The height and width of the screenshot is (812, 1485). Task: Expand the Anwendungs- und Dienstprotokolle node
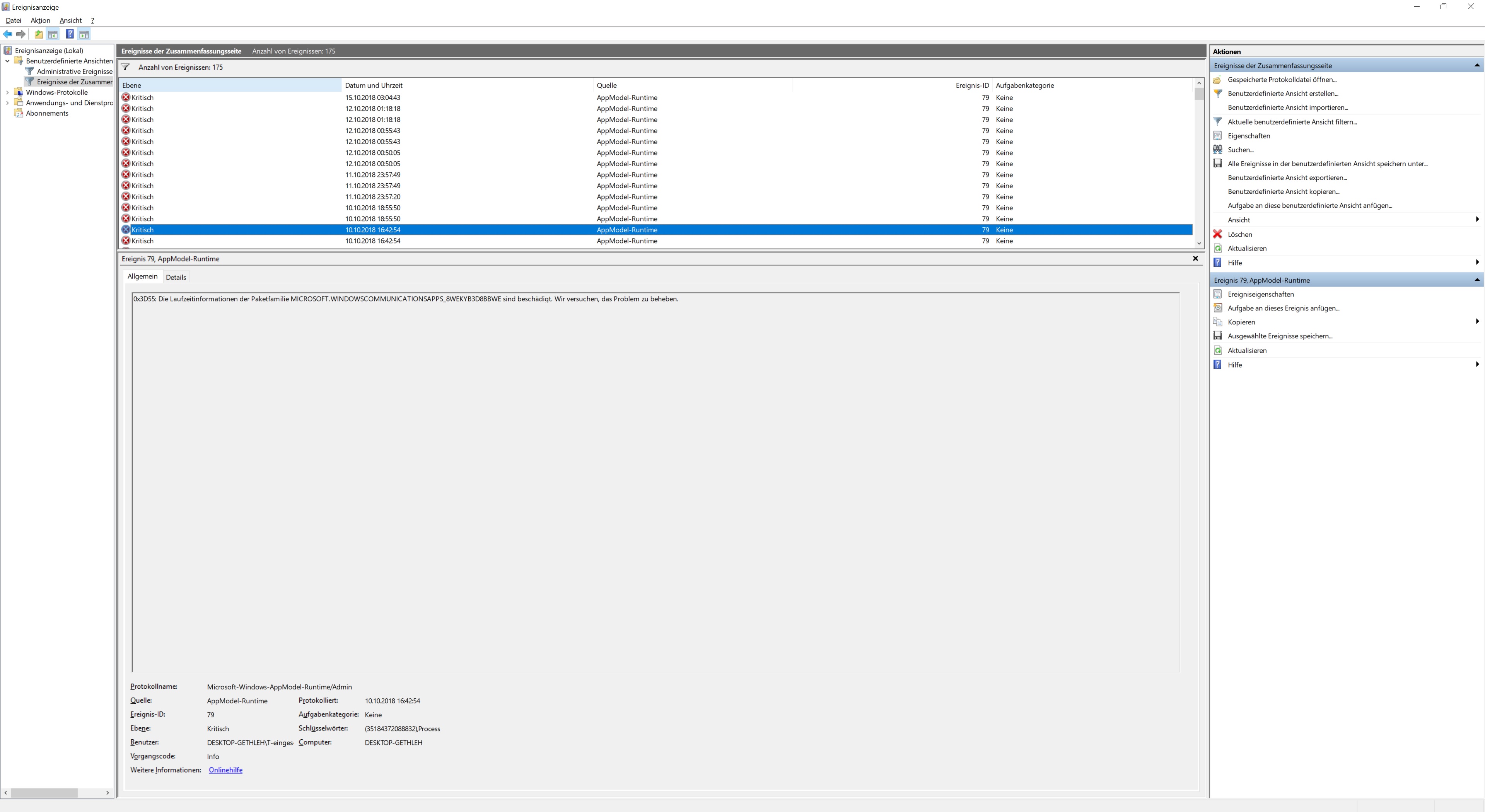click(7, 102)
